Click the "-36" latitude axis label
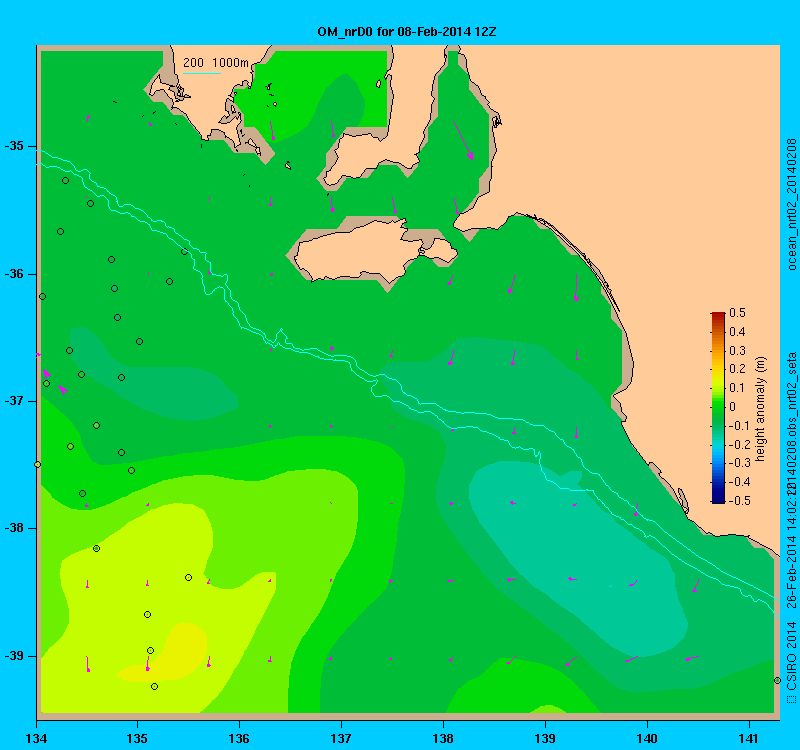 point(14,274)
